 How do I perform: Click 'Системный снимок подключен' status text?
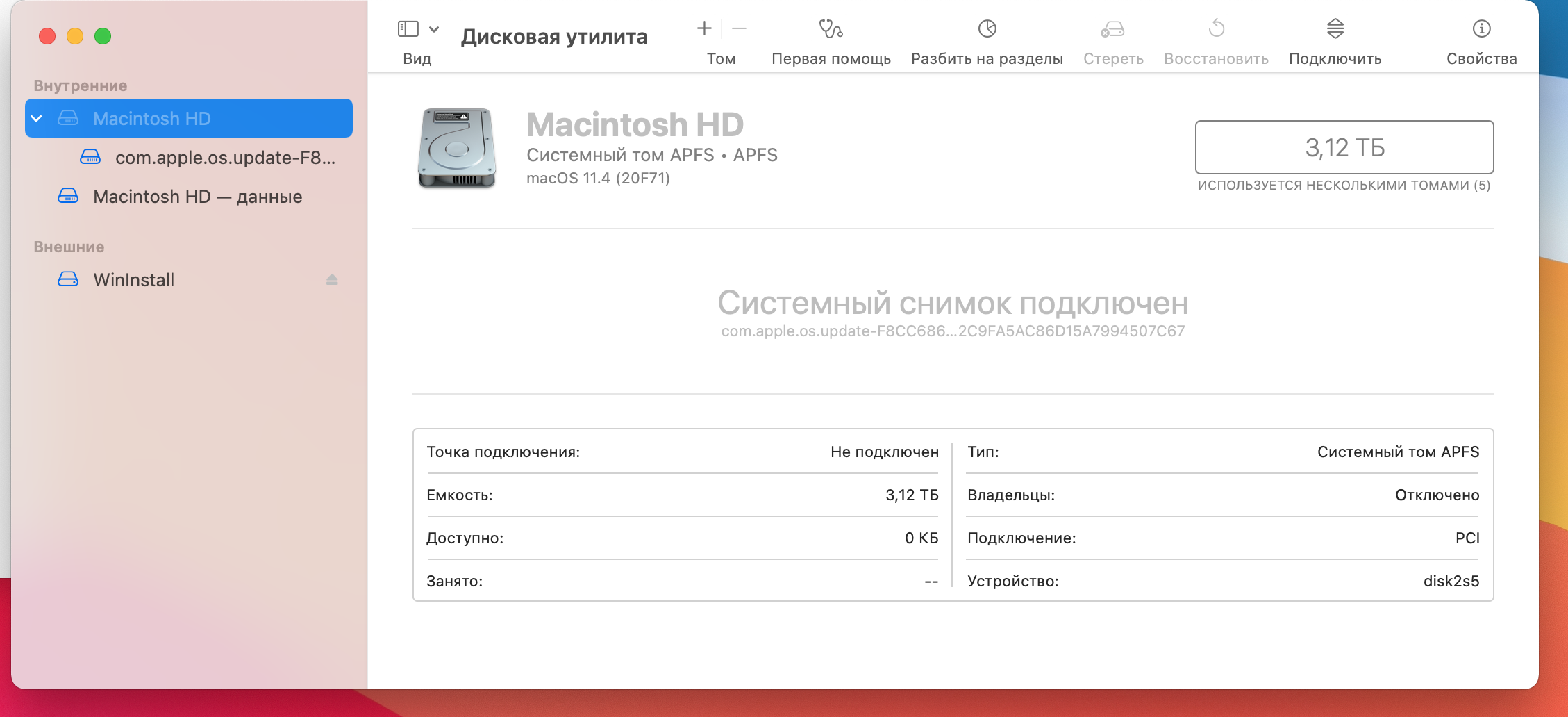953,304
